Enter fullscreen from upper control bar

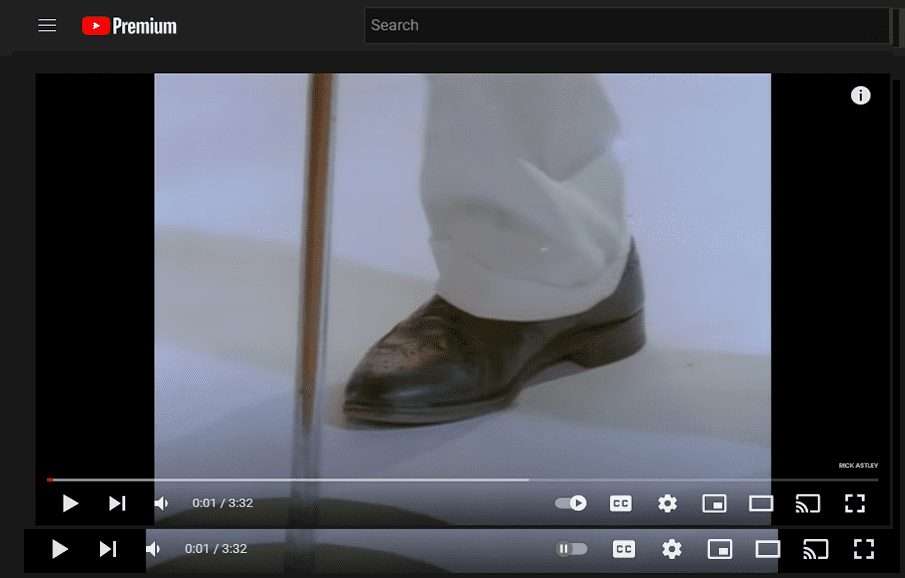point(855,504)
